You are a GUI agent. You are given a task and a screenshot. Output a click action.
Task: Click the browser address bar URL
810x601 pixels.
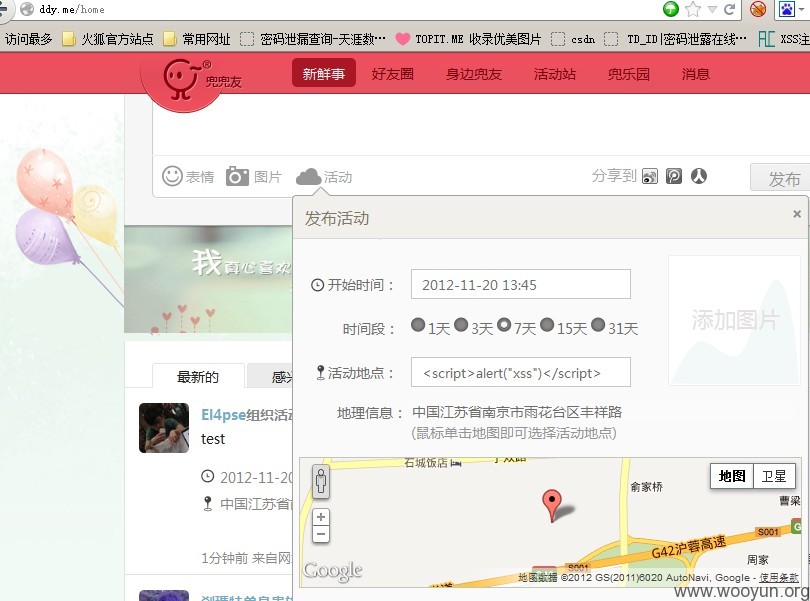[x=72, y=9]
